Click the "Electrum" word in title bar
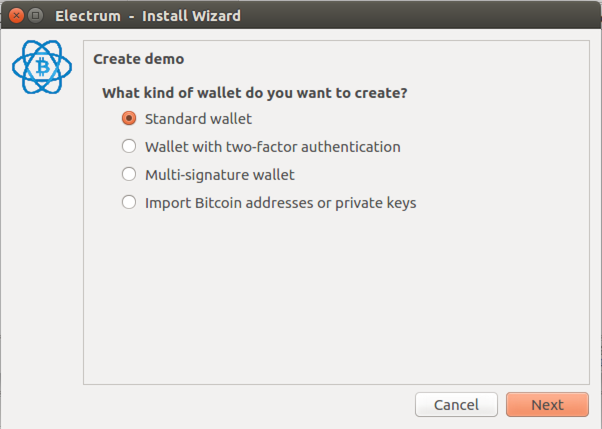This screenshot has height=429, width=602. (x=88, y=16)
